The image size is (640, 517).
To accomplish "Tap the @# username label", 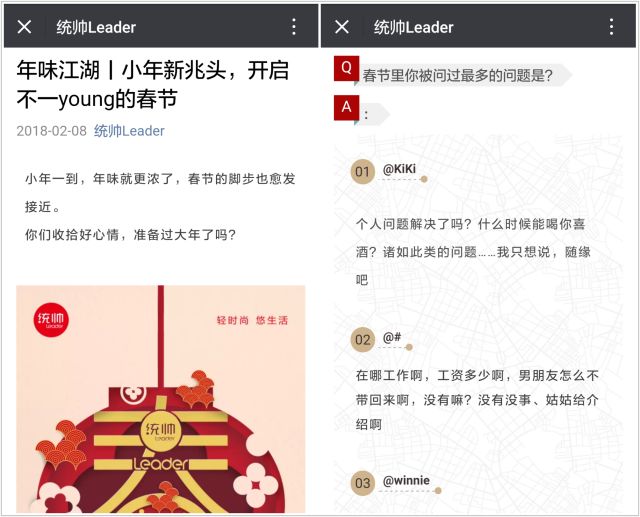I will [392, 337].
